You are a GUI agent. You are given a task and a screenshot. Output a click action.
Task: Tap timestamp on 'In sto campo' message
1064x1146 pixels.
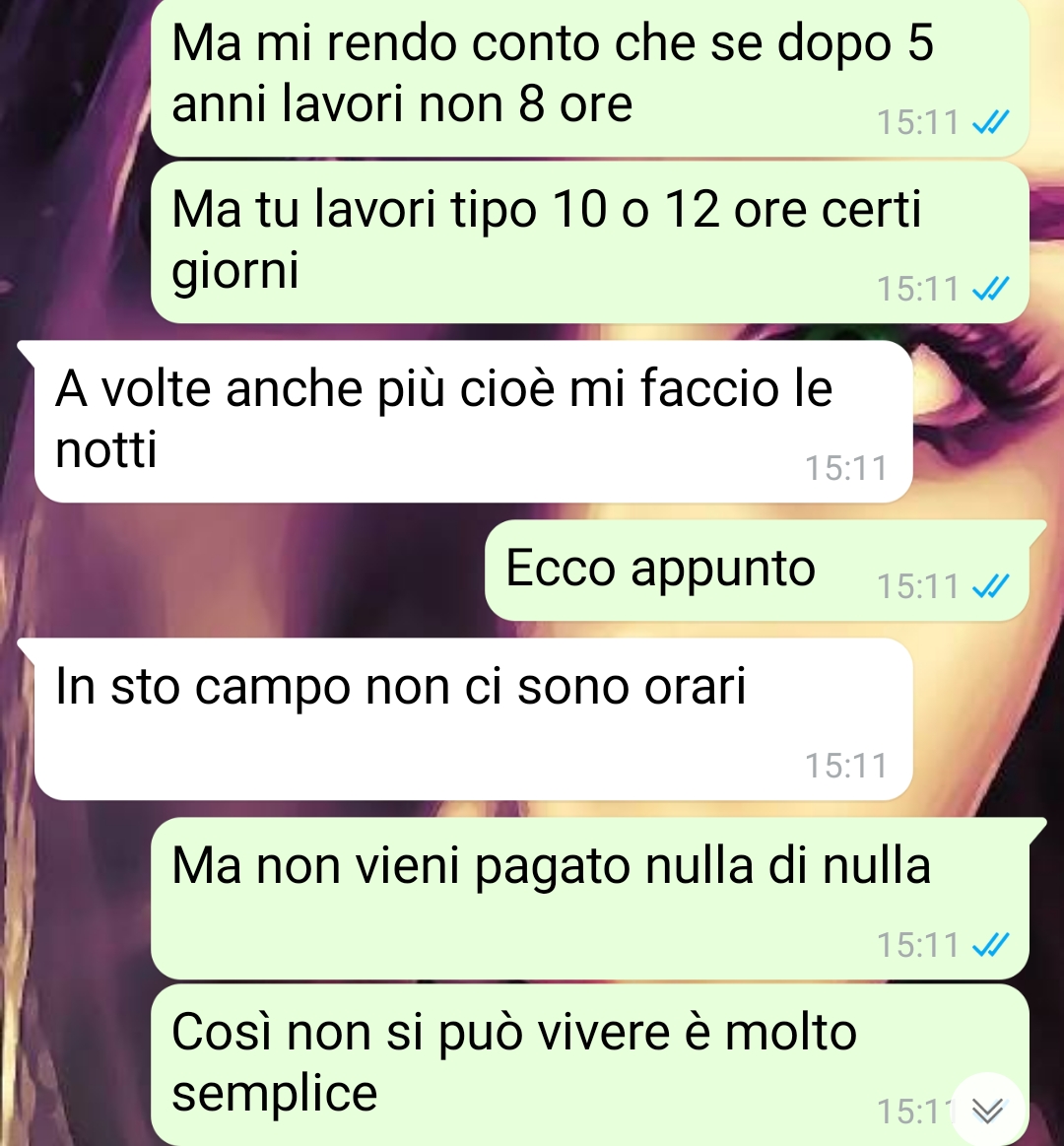click(x=845, y=766)
